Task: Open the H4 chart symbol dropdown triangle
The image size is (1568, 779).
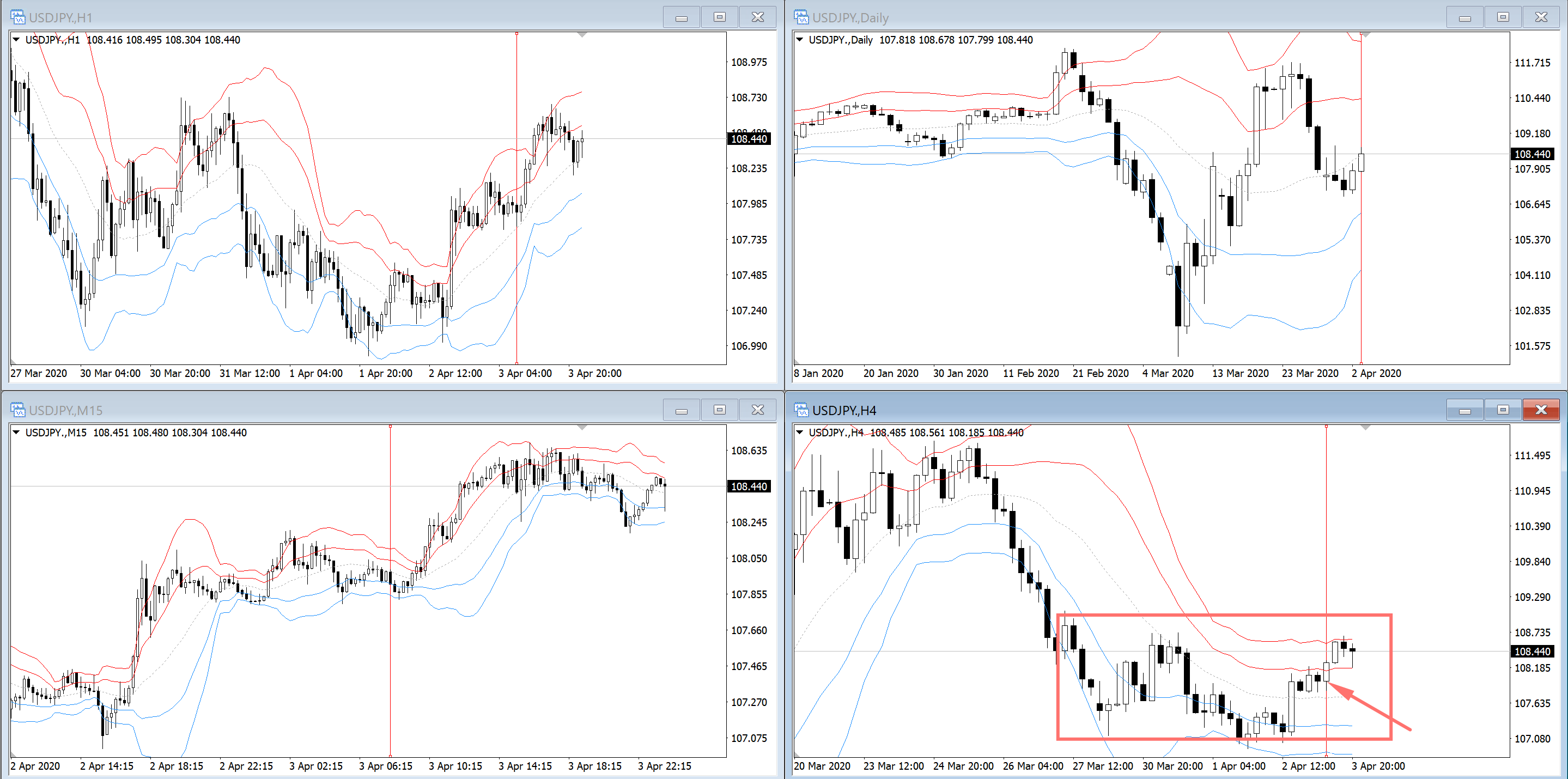Action: [x=800, y=432]
